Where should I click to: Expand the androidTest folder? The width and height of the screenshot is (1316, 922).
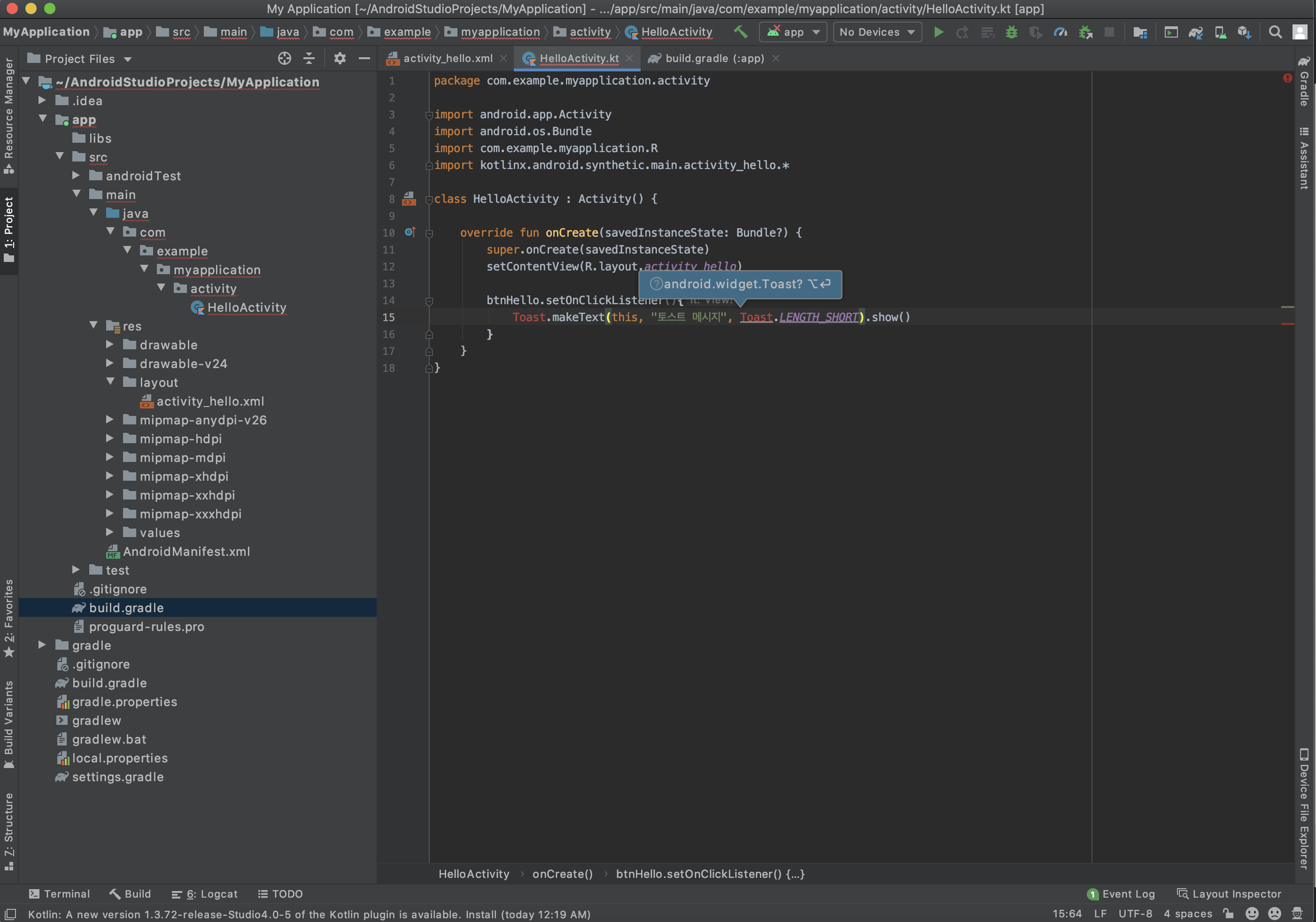pos(76,176)
